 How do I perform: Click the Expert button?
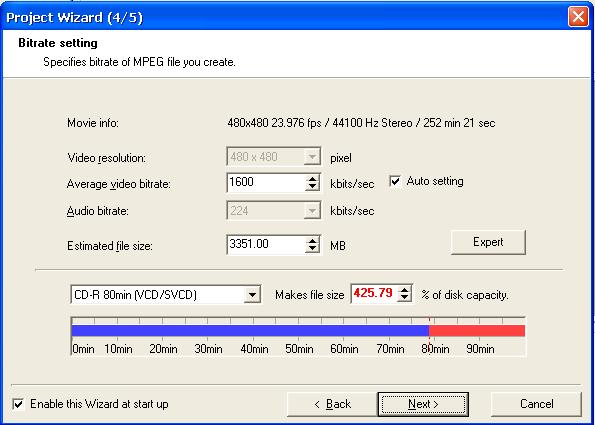click(x=488, y=242)
